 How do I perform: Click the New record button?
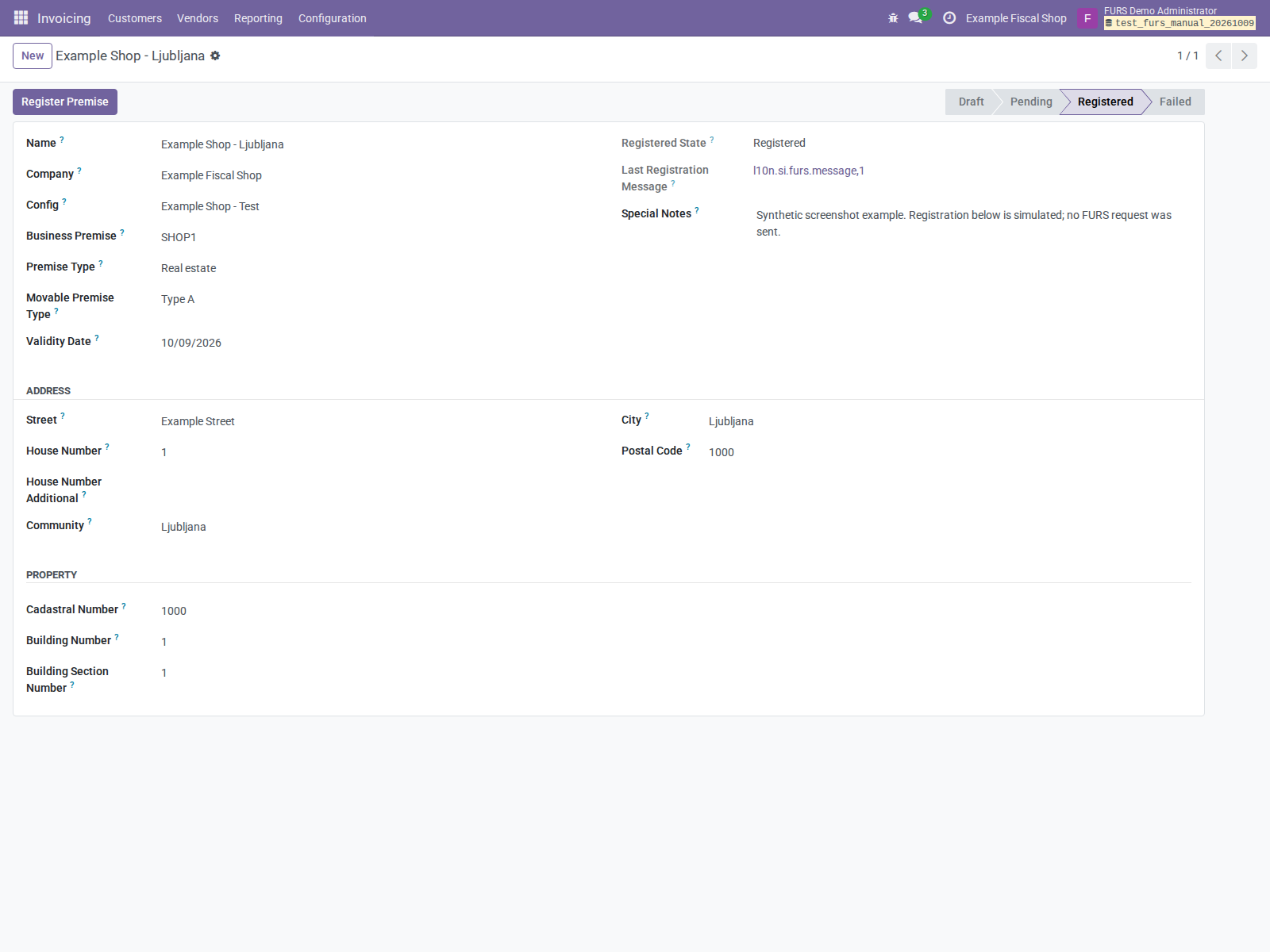(x=33, y=56)
